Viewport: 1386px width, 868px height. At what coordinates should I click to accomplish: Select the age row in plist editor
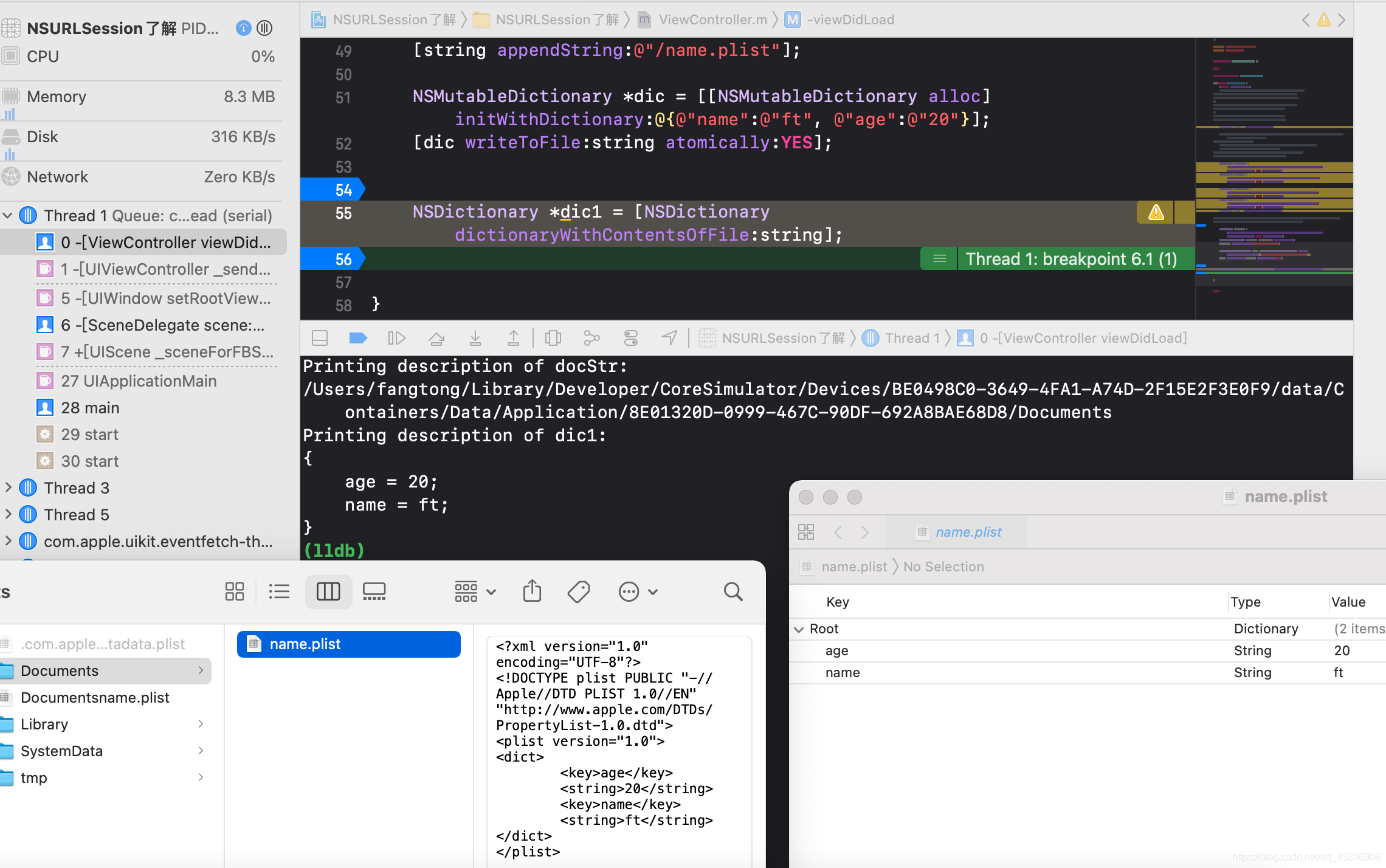1088,650
